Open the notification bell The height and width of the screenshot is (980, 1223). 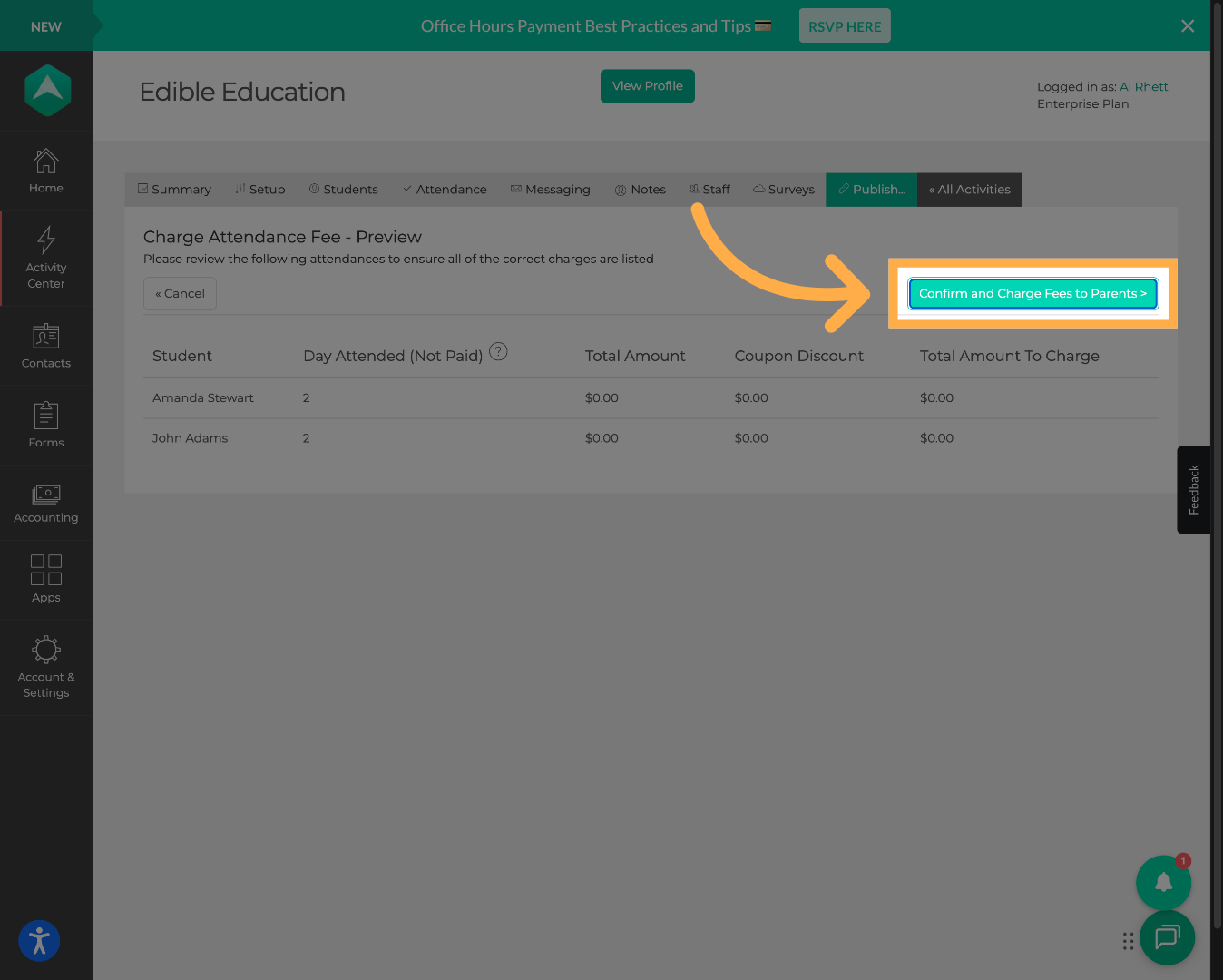click(x=1163, y=881)
